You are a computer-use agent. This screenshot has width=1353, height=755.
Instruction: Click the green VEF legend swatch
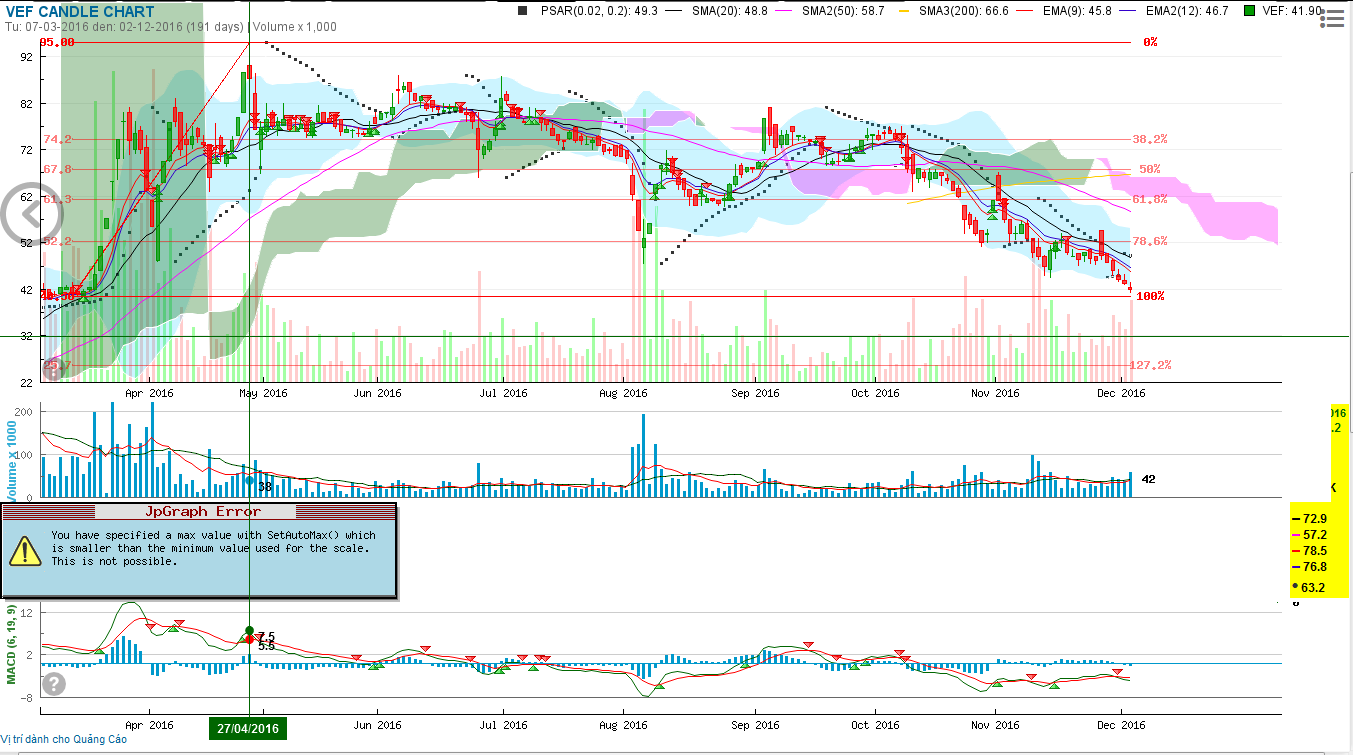point(1250,11)
